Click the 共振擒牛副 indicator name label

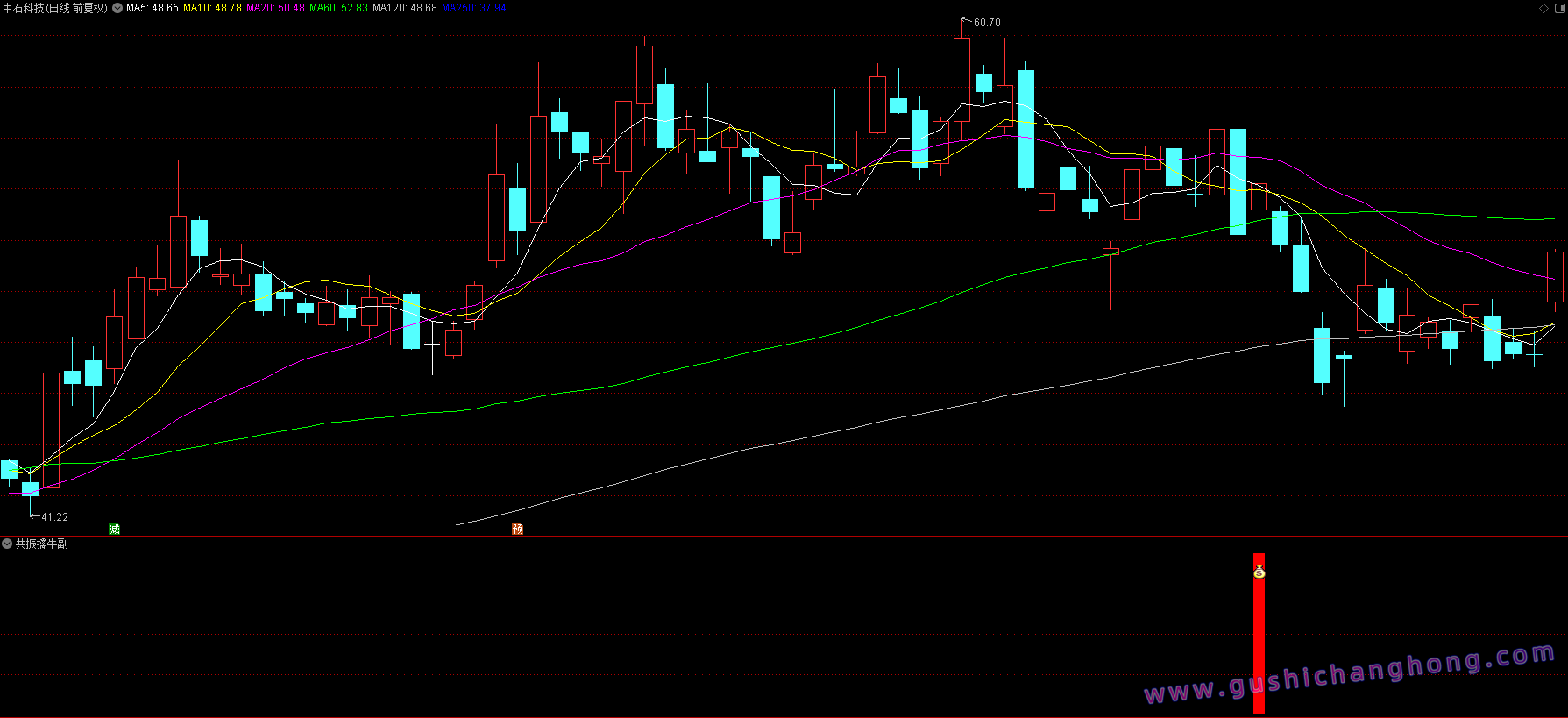click(41, 544)
